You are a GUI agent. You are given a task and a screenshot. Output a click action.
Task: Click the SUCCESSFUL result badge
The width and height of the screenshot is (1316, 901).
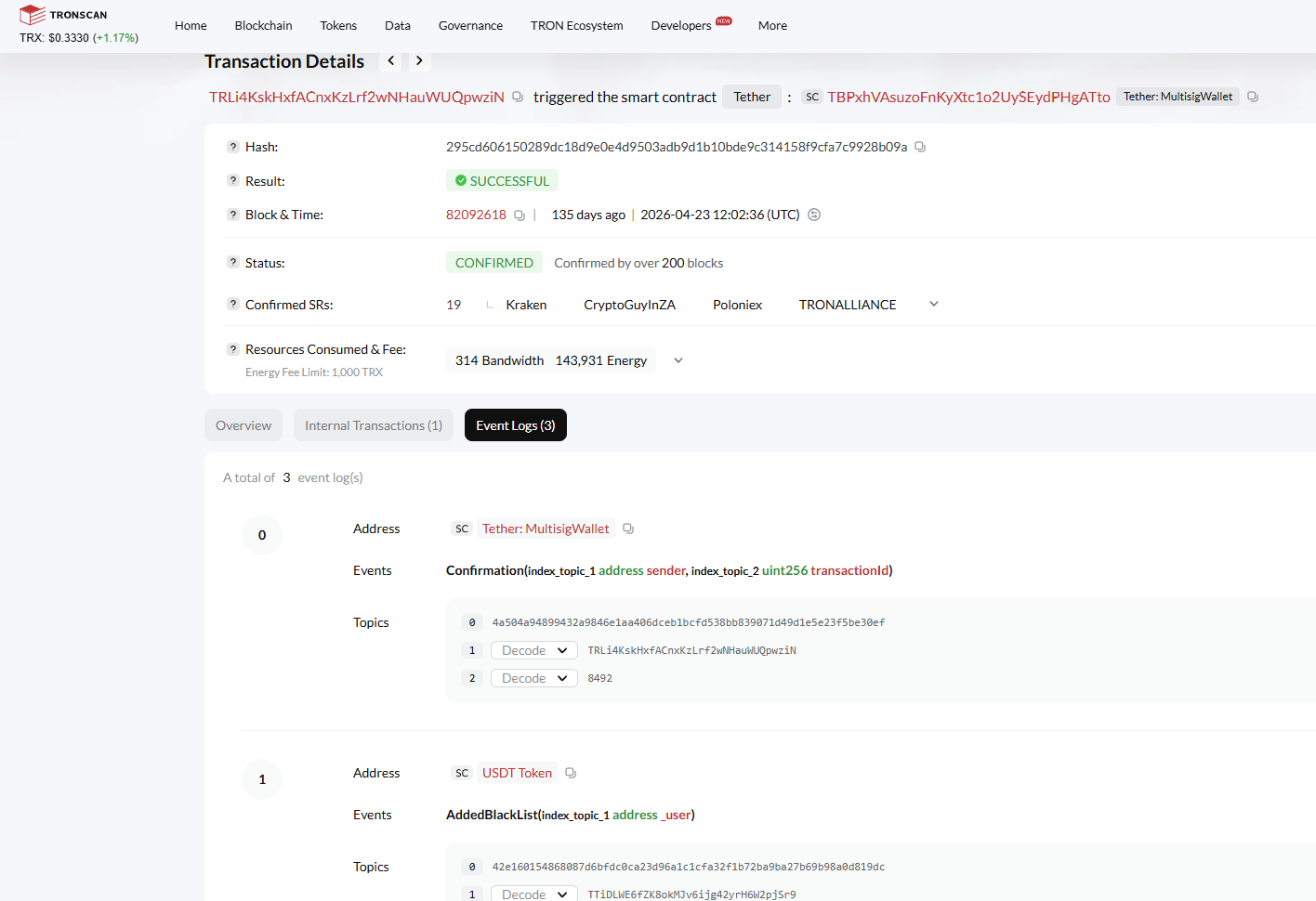[502, 181]
